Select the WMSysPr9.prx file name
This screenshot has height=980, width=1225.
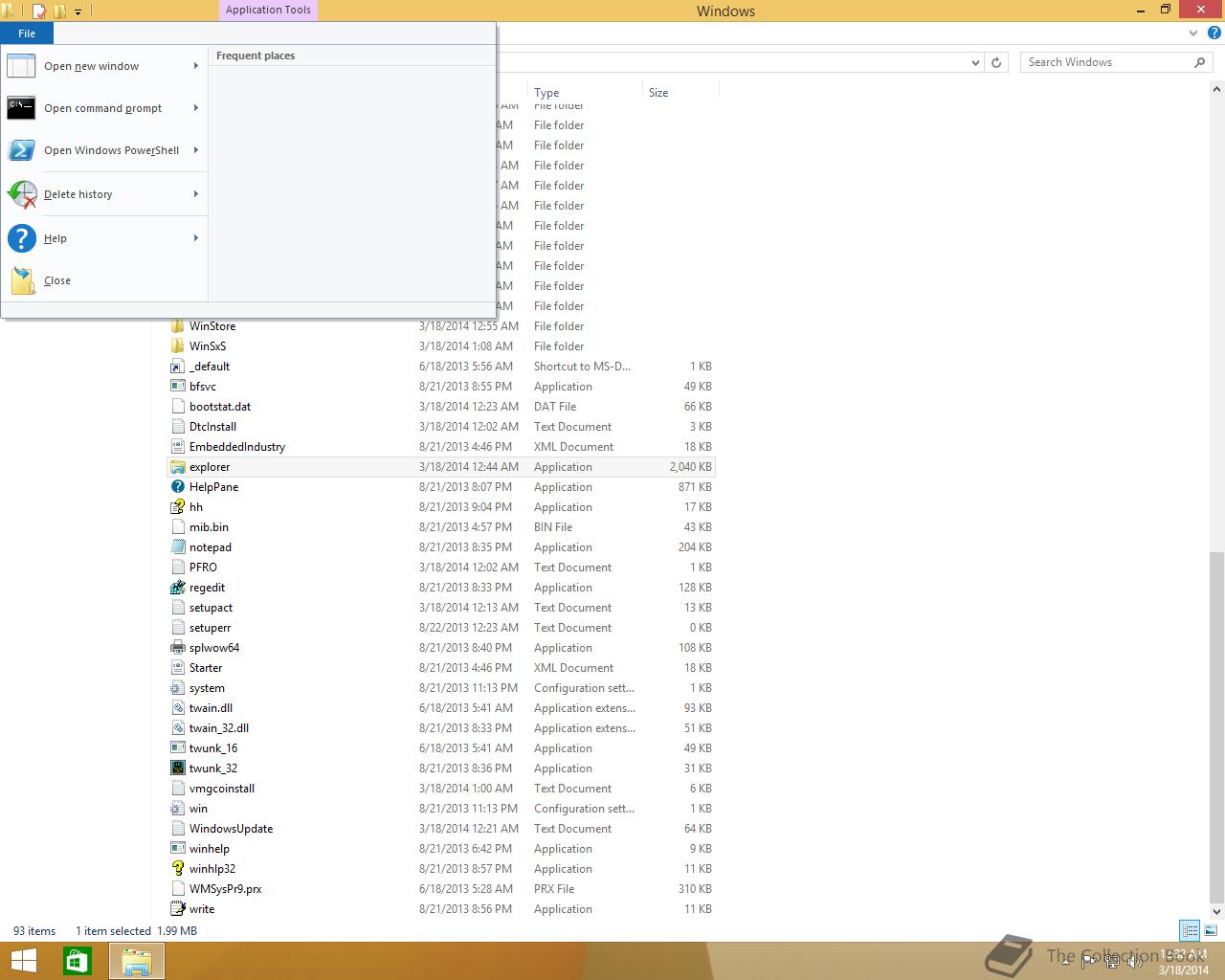(x=225, y=889)
